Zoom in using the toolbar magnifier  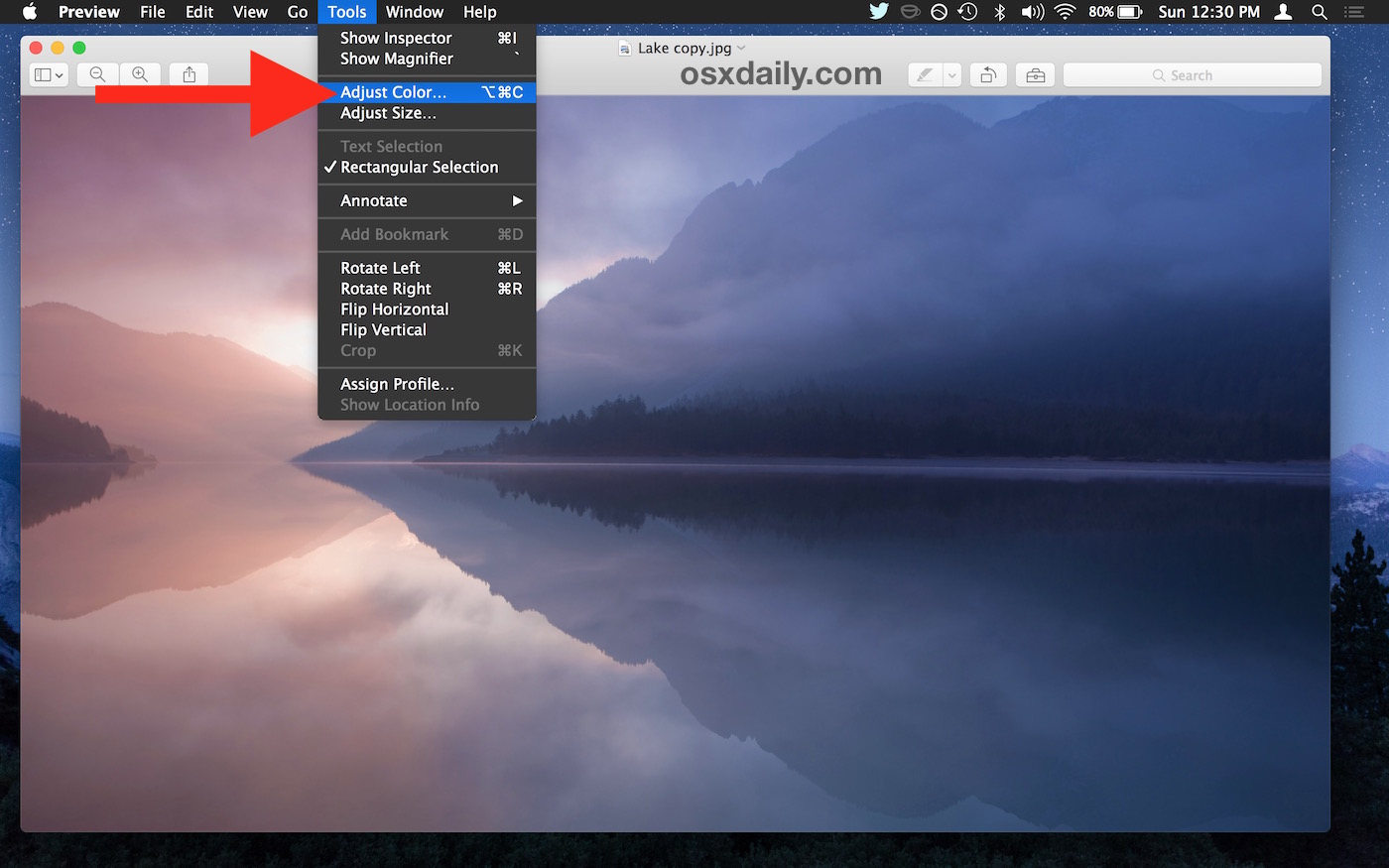tap(140, 74)
